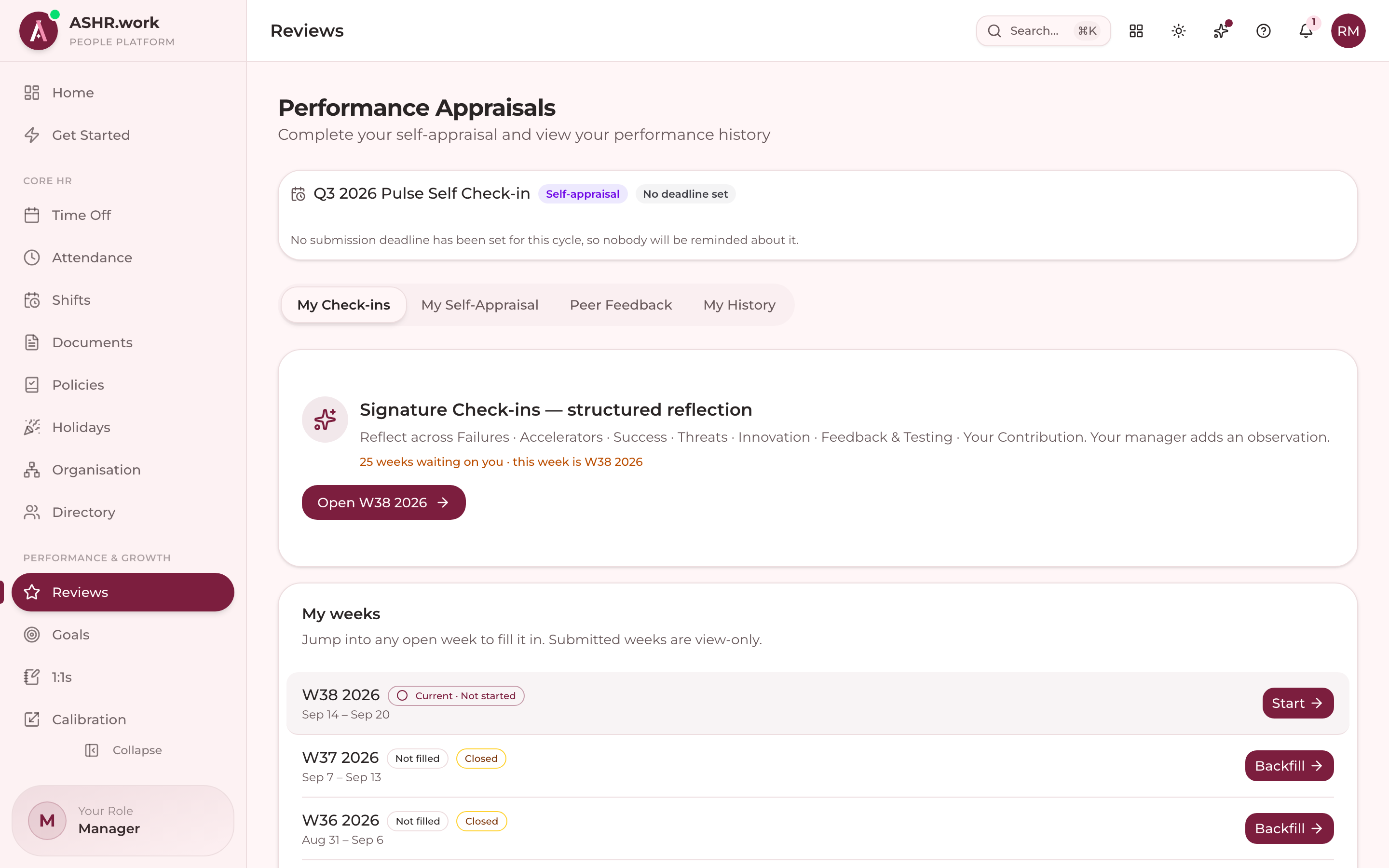The image size is (1389, 868).
Task: Open notifications bell icon
Action: [x=1306, y=31]
